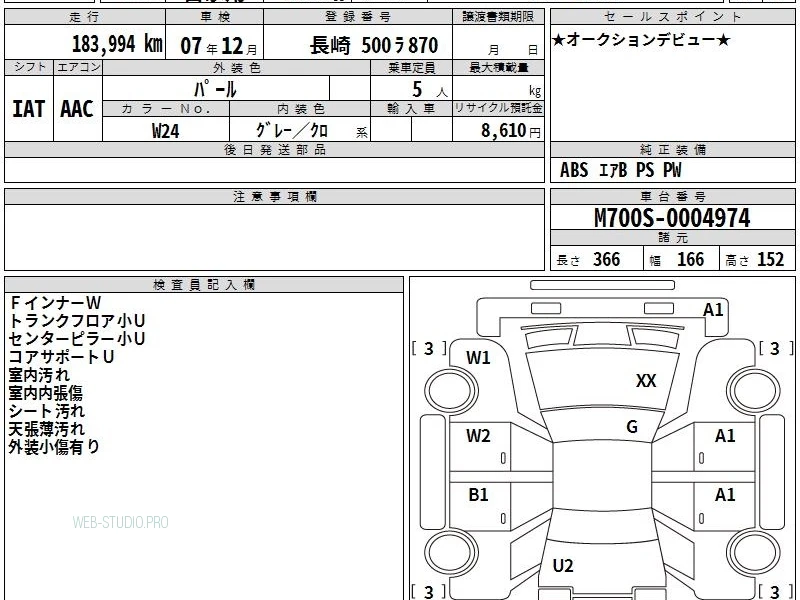Select chassis number M700S-0004974
Screen dimensions: 800x600
(672, 218)
